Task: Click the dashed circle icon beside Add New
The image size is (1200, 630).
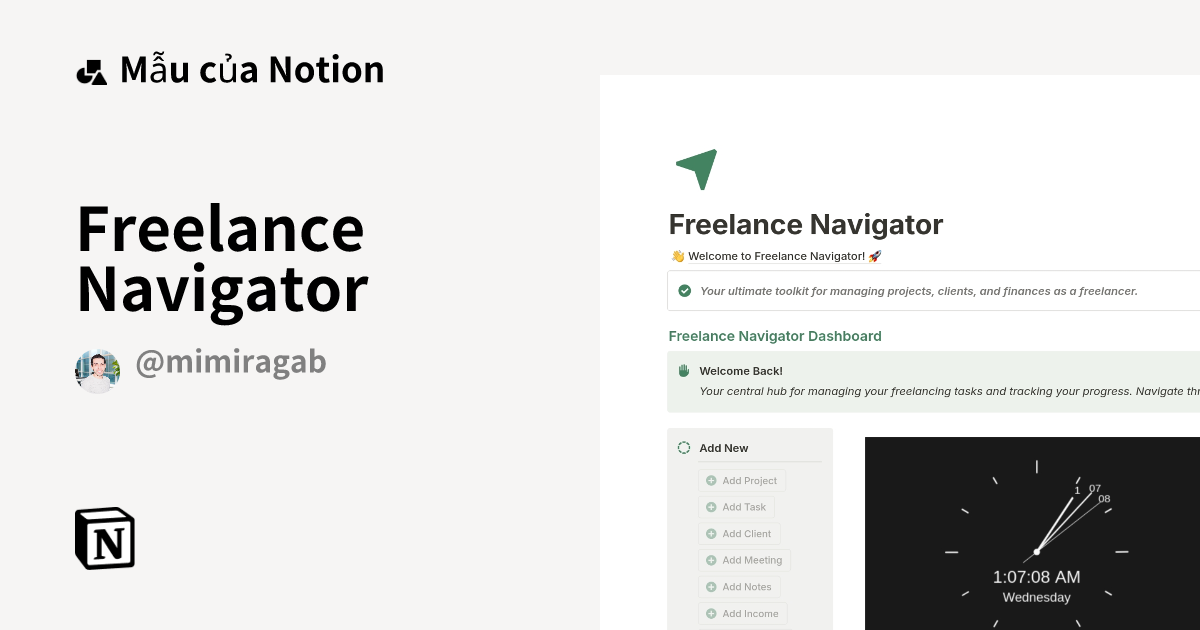Action: [x=684, y=447]
